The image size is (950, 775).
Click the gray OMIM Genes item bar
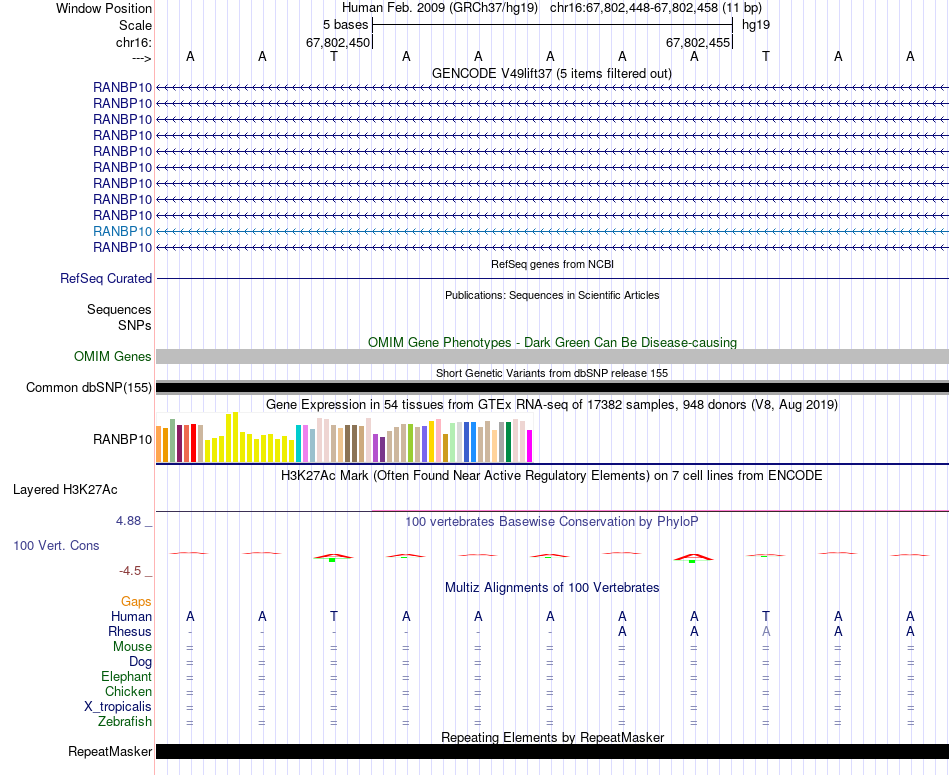(552, 356)
